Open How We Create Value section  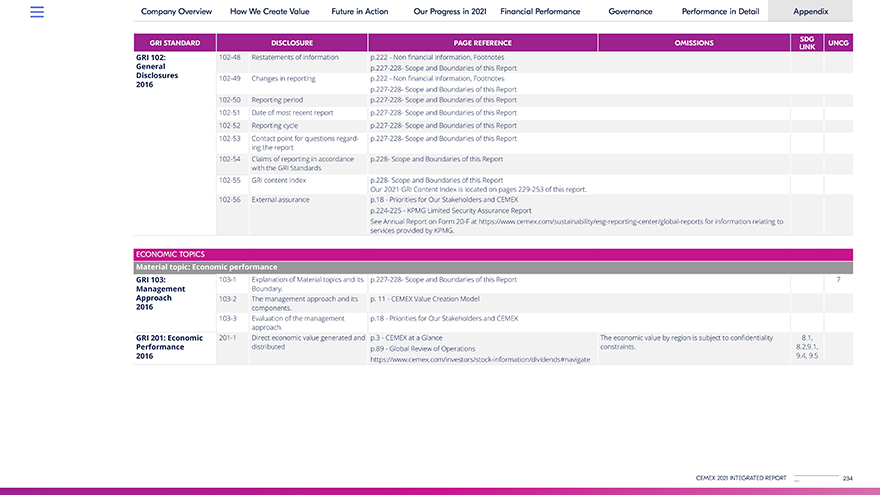point(269,12)
